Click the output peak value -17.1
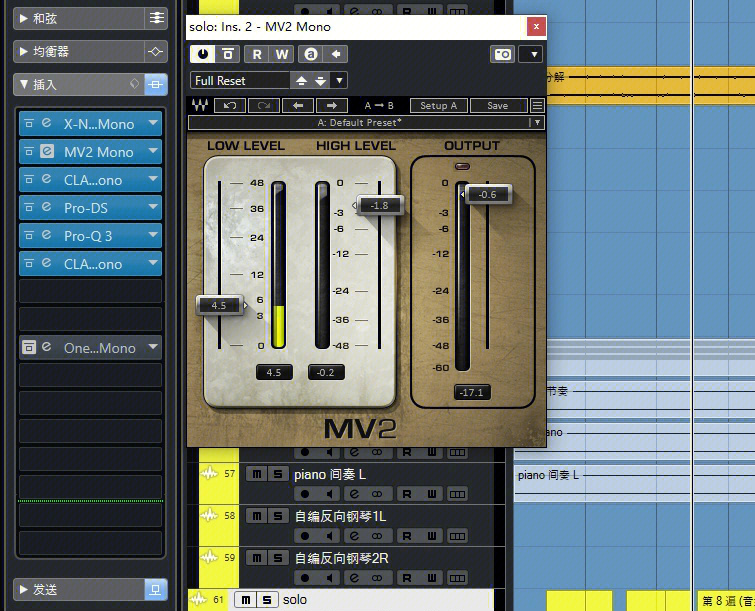Image resolution: width=755 pixels, height=611 pixels. (x=472, y=392)
